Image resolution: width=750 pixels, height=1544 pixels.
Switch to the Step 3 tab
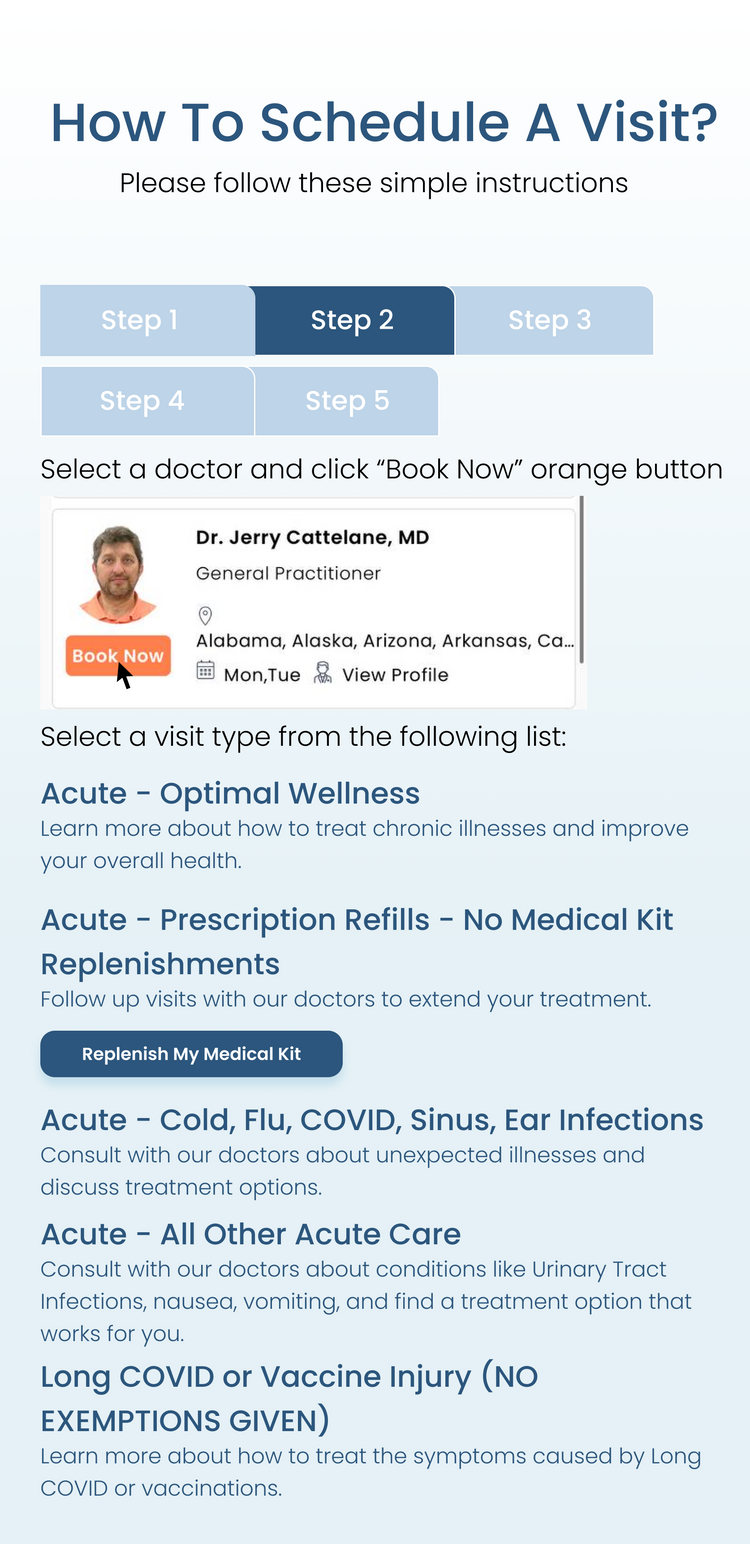point(549,320)
